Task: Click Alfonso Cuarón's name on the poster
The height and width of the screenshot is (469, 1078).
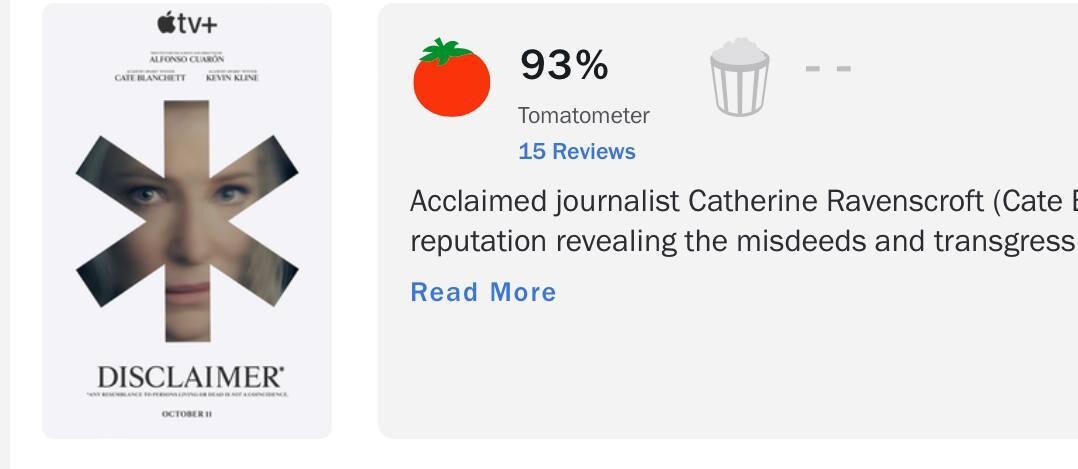Action: pyautogui.click(x=186, y=60)
